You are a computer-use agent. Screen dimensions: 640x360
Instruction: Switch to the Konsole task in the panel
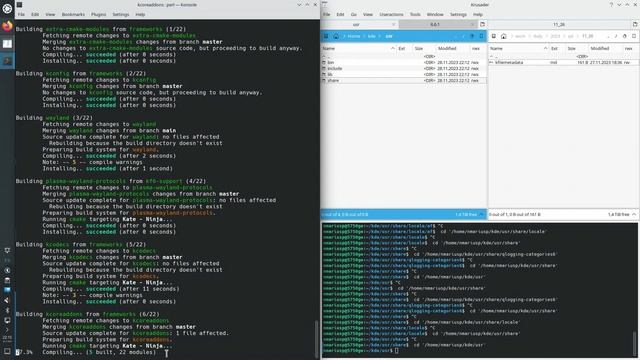point(7,61)
